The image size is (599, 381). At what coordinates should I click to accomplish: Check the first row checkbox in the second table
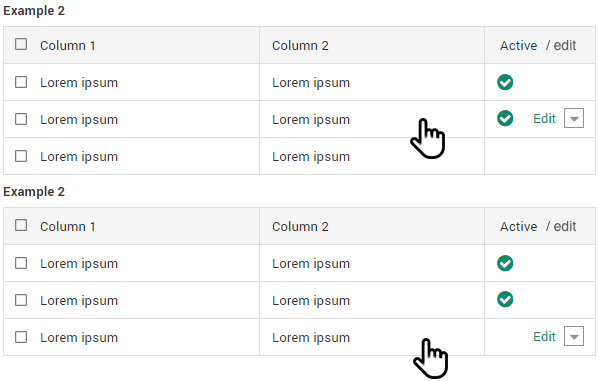click(21, 263)
